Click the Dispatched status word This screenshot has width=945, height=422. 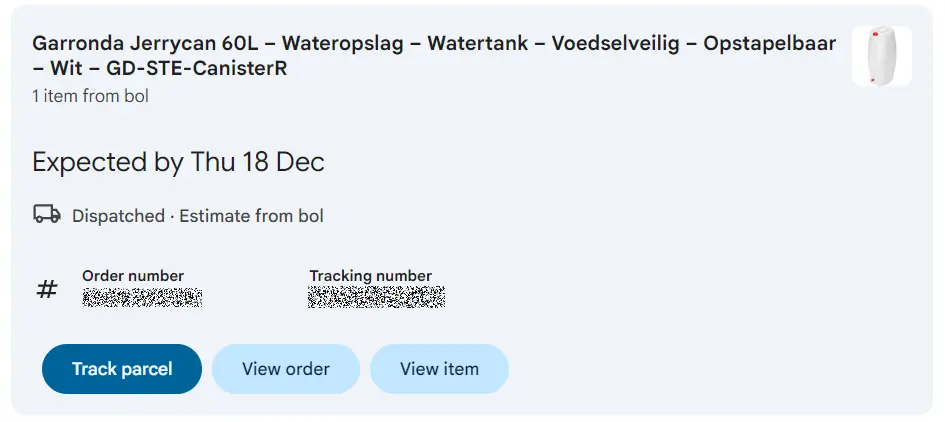click(118, 216)
